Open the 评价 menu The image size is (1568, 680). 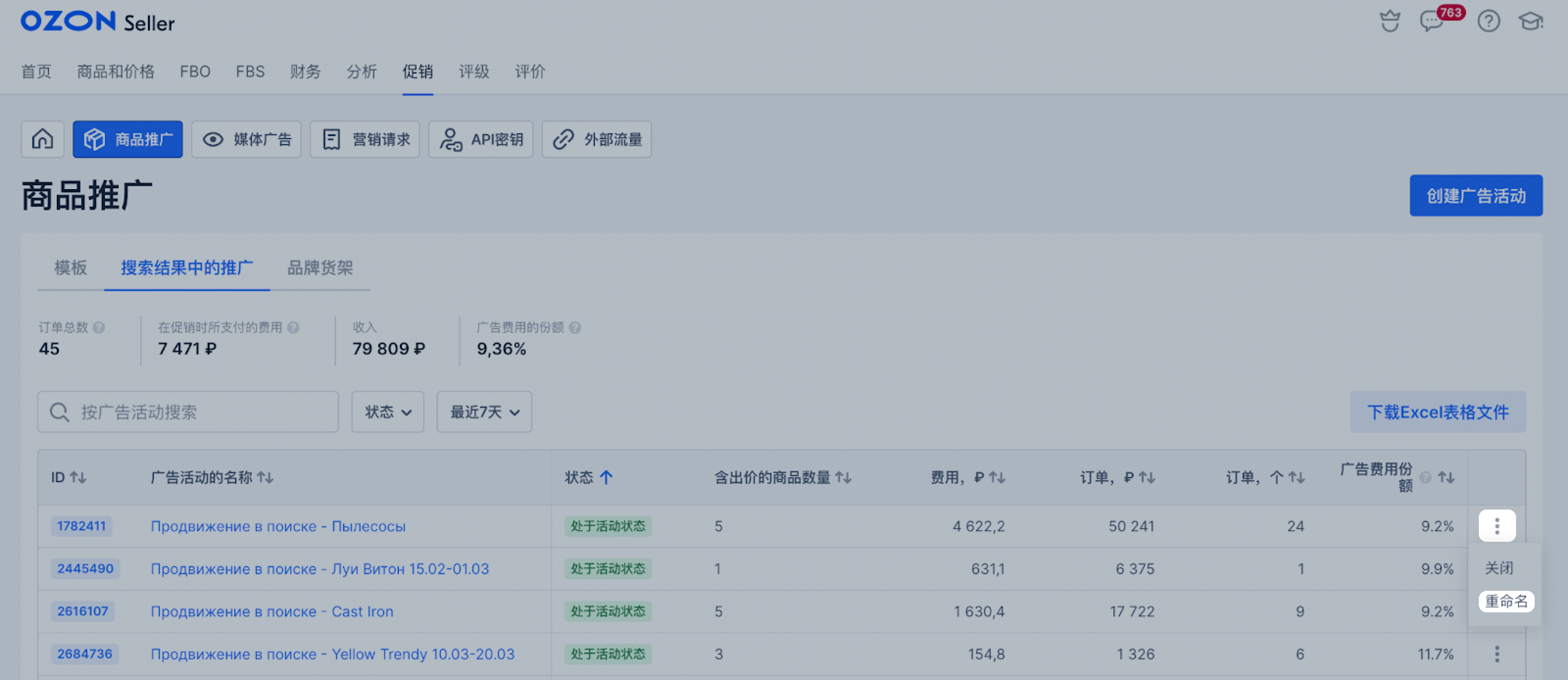[530, 72]
